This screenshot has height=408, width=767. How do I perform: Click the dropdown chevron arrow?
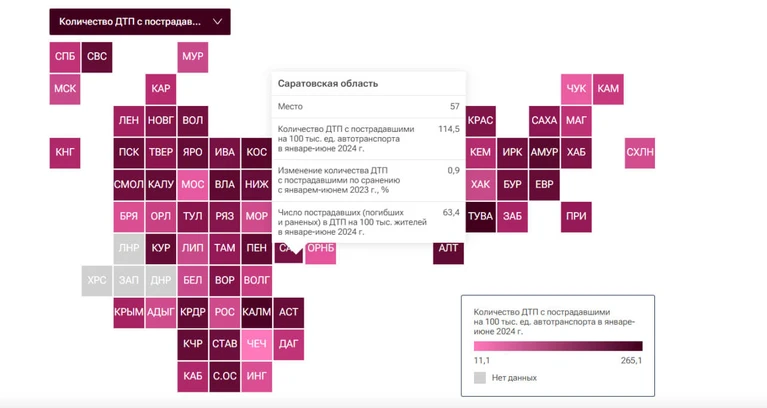pos(218,22)
